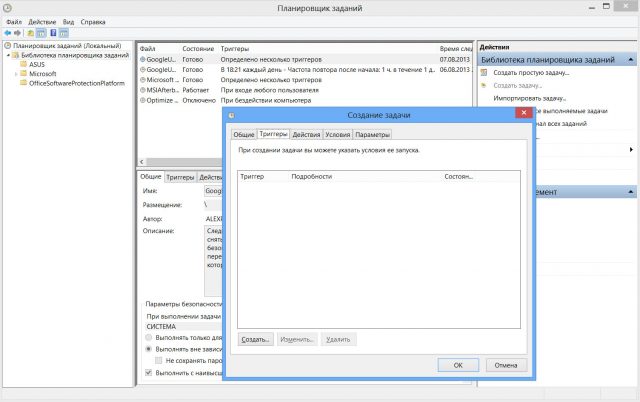Click the Создать простую задачу action icon
The height and width of the screenshot is (402, 640).
pyautogui.click(x=485, y=73)
